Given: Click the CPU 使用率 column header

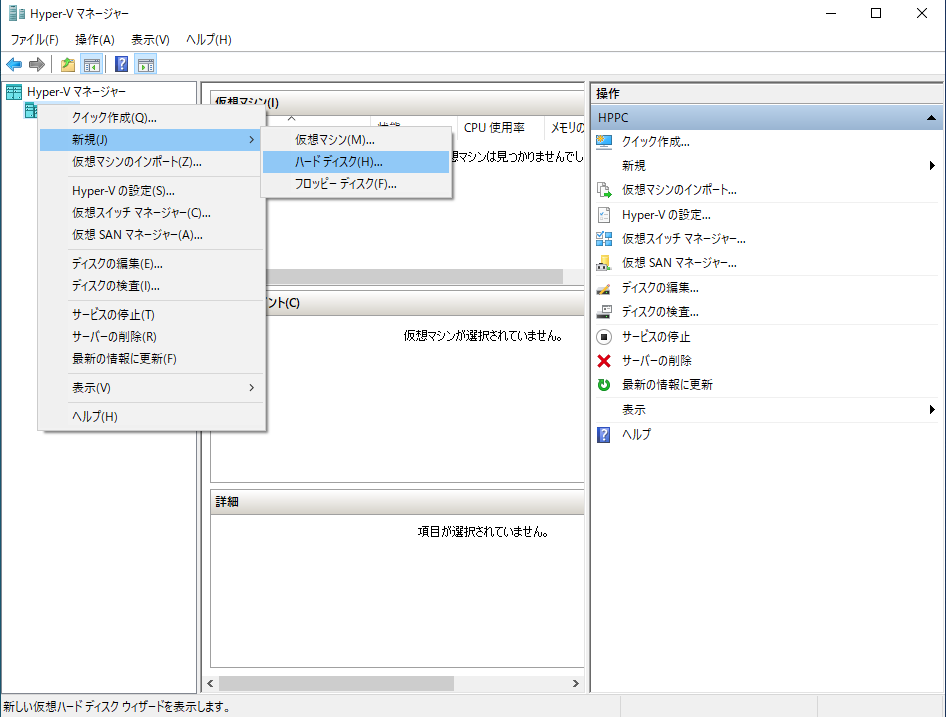Looking at the screenshot, I should coord(499,128).
